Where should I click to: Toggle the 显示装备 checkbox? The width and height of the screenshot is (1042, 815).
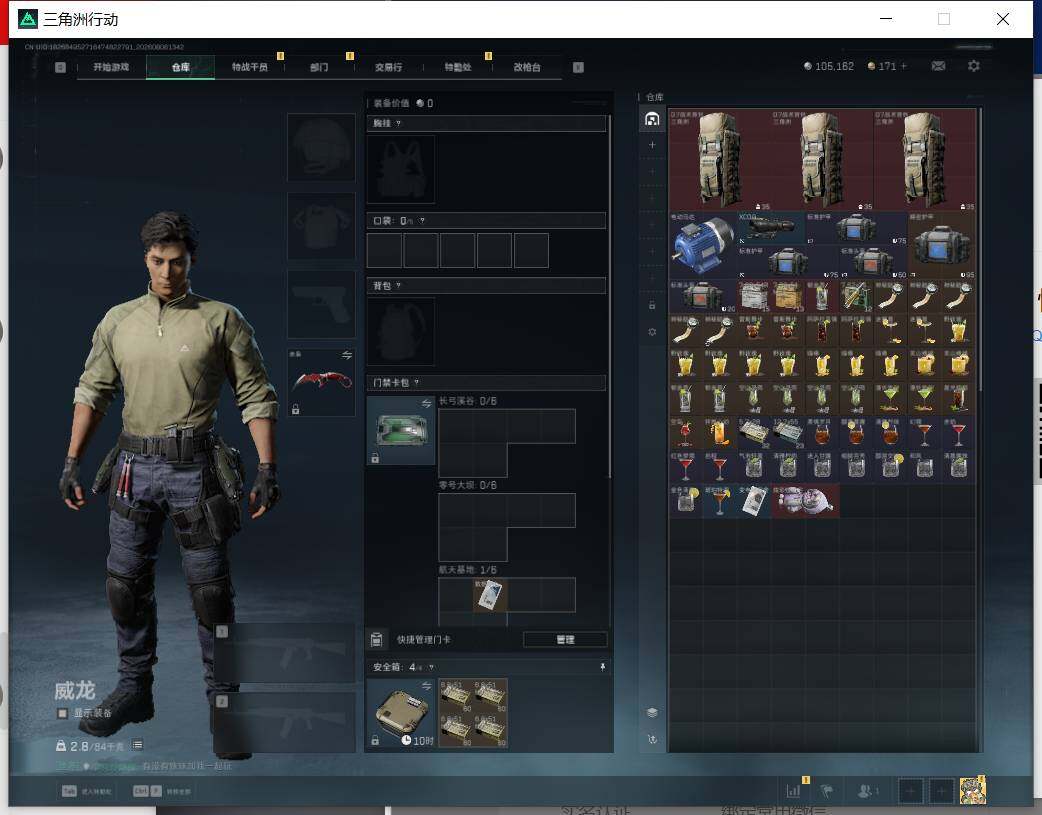point(62,713)
